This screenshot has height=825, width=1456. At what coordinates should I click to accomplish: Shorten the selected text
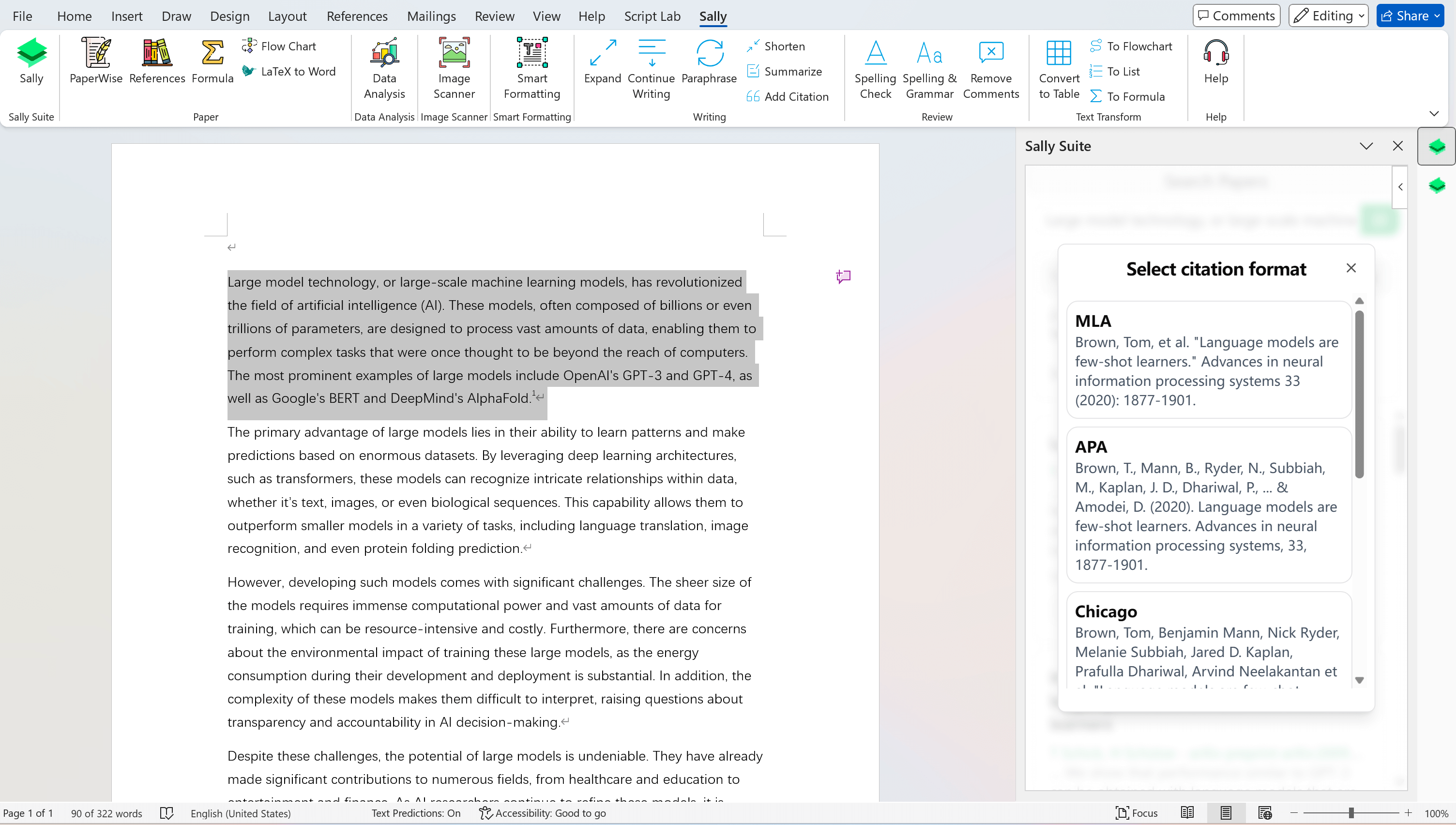(x=775, y=46)
